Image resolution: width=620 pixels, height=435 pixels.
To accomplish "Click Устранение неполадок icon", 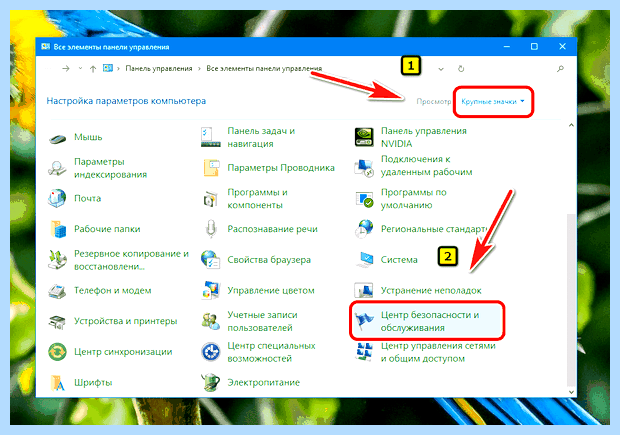I will tap(364, 290).
